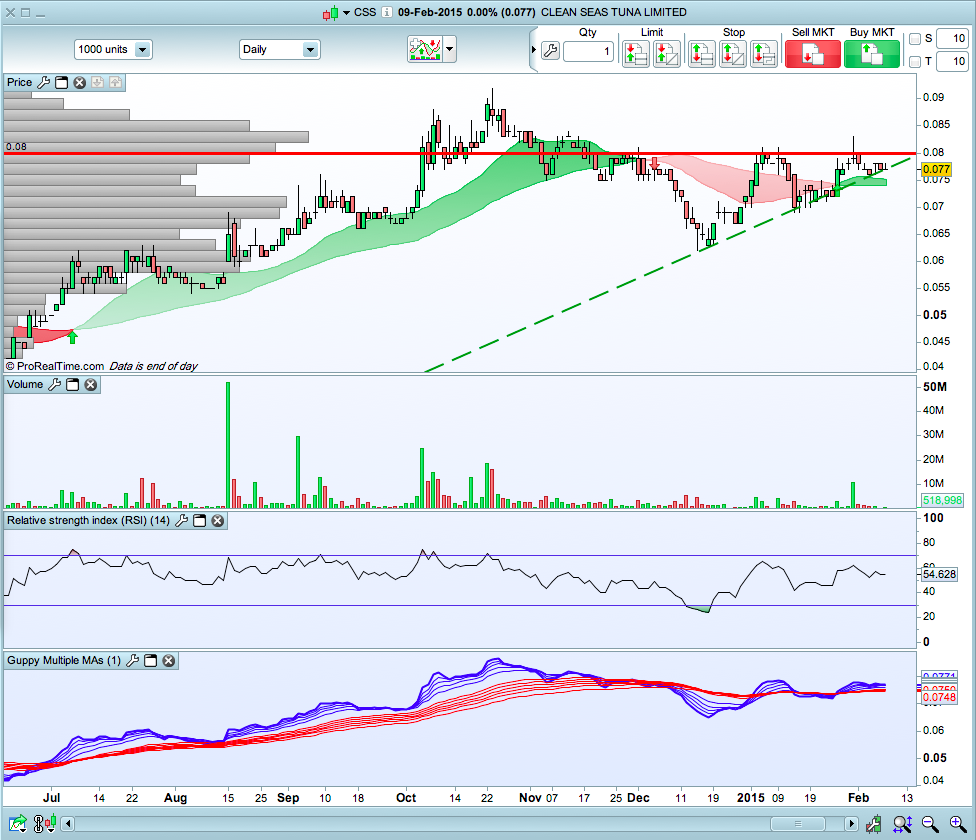Click the scrollbar right arrow
976x840 pixels.
851,824
